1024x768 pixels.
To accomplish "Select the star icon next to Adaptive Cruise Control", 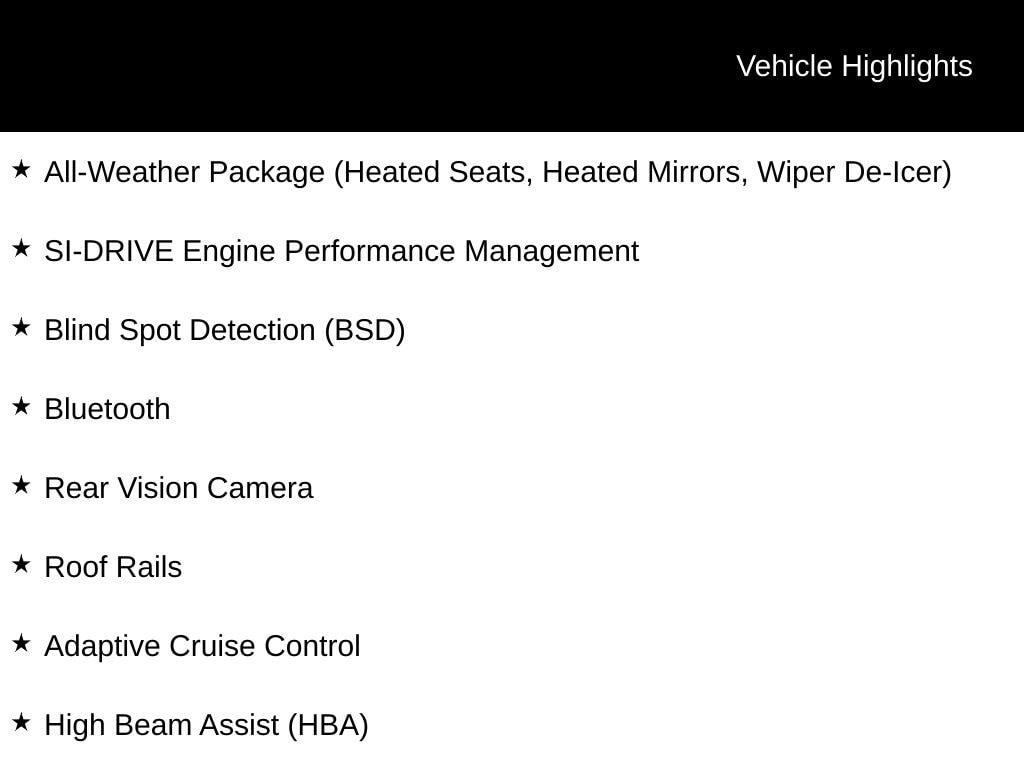I will pos(21,643).
